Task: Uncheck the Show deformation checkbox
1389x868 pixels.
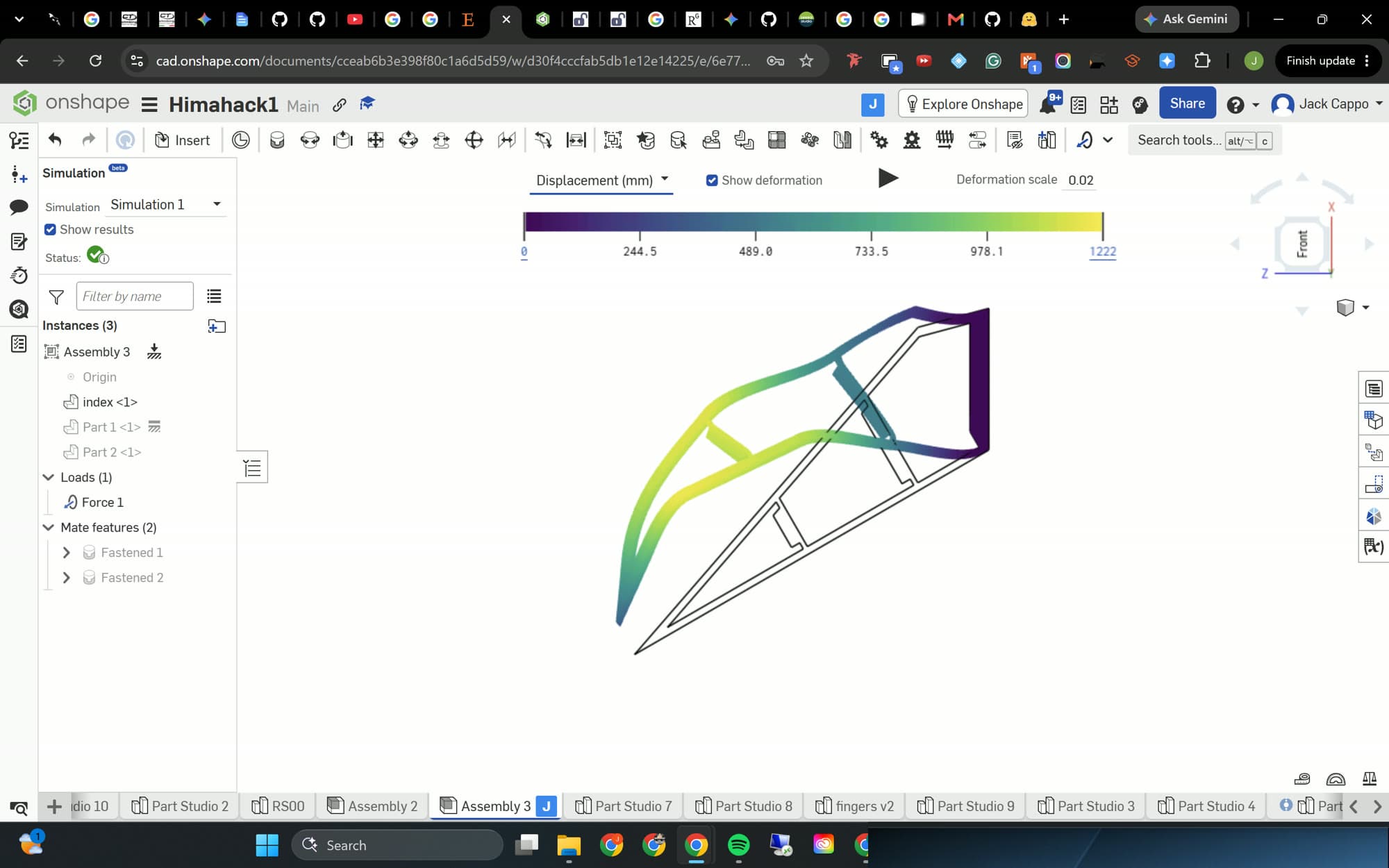Action: [712, 181]
